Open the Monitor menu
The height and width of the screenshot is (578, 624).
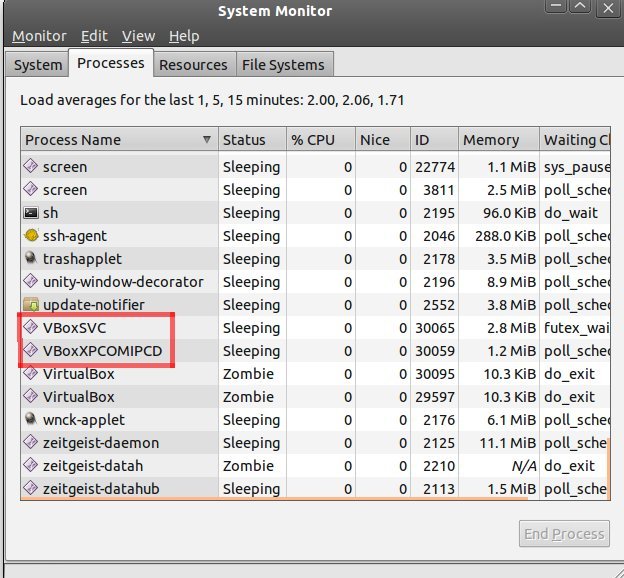(39, 36)
